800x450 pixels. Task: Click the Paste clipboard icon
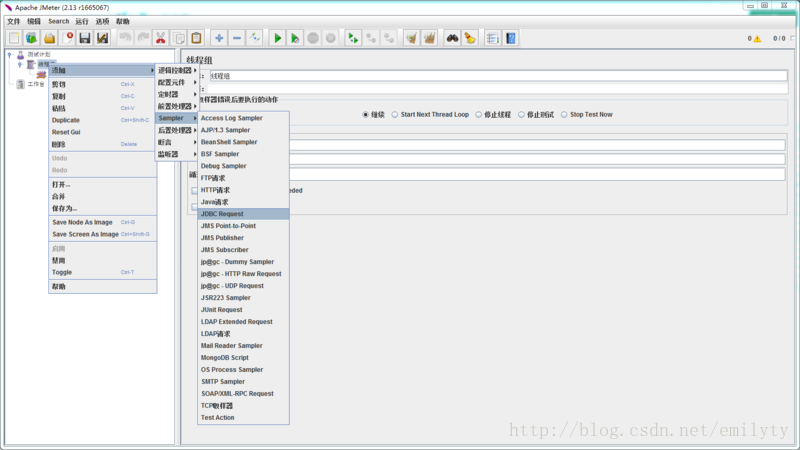[x=196, y=38]
